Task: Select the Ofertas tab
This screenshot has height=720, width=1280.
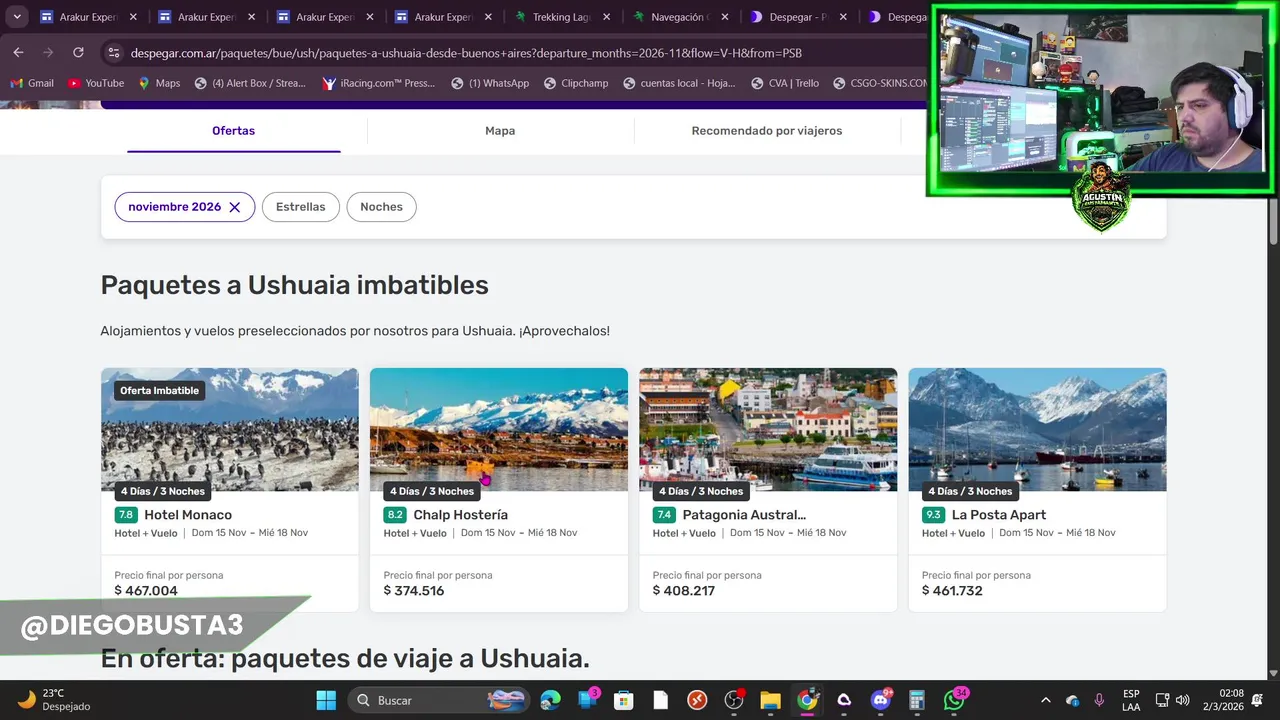Action: (x=233, y=131)
